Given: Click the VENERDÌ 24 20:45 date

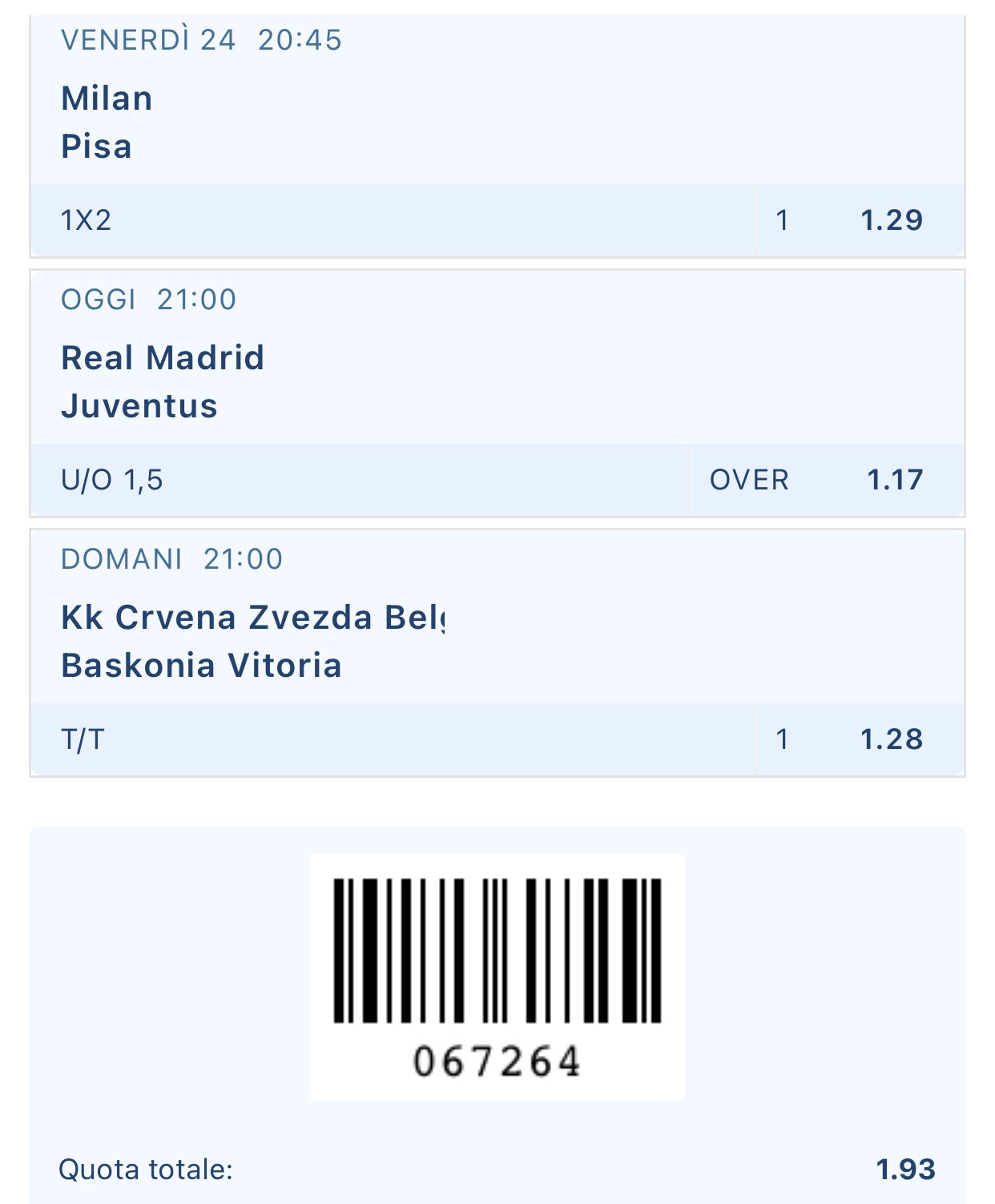Looking at the screenshot, I should click(x=201, y=40).
